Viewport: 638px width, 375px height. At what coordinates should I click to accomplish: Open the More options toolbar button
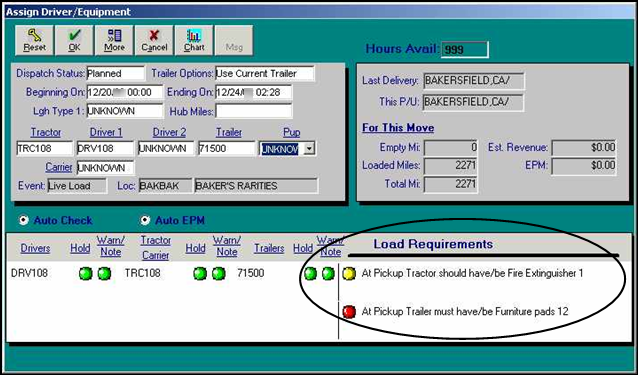[114, 40]
